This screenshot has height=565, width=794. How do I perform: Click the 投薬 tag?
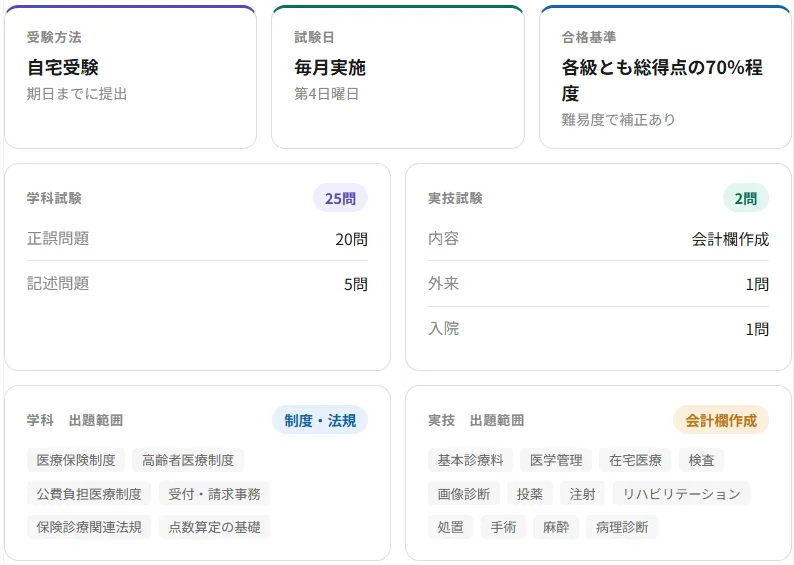pyautogui.click(x=530, y=494)
